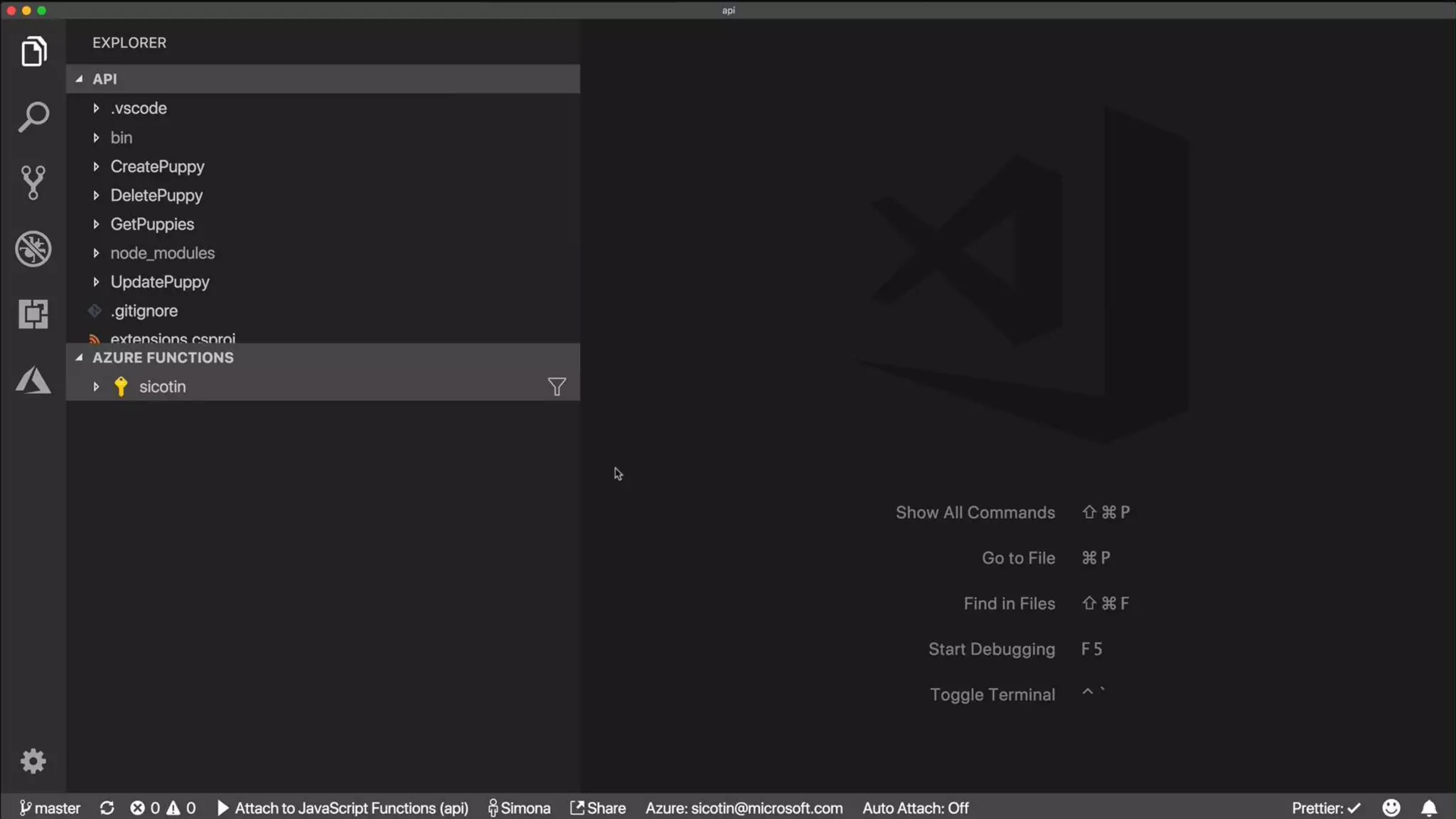Open notifications bell in status bar
Image resolution: width=1456 pixels, height=819 pixels.
1429,808
